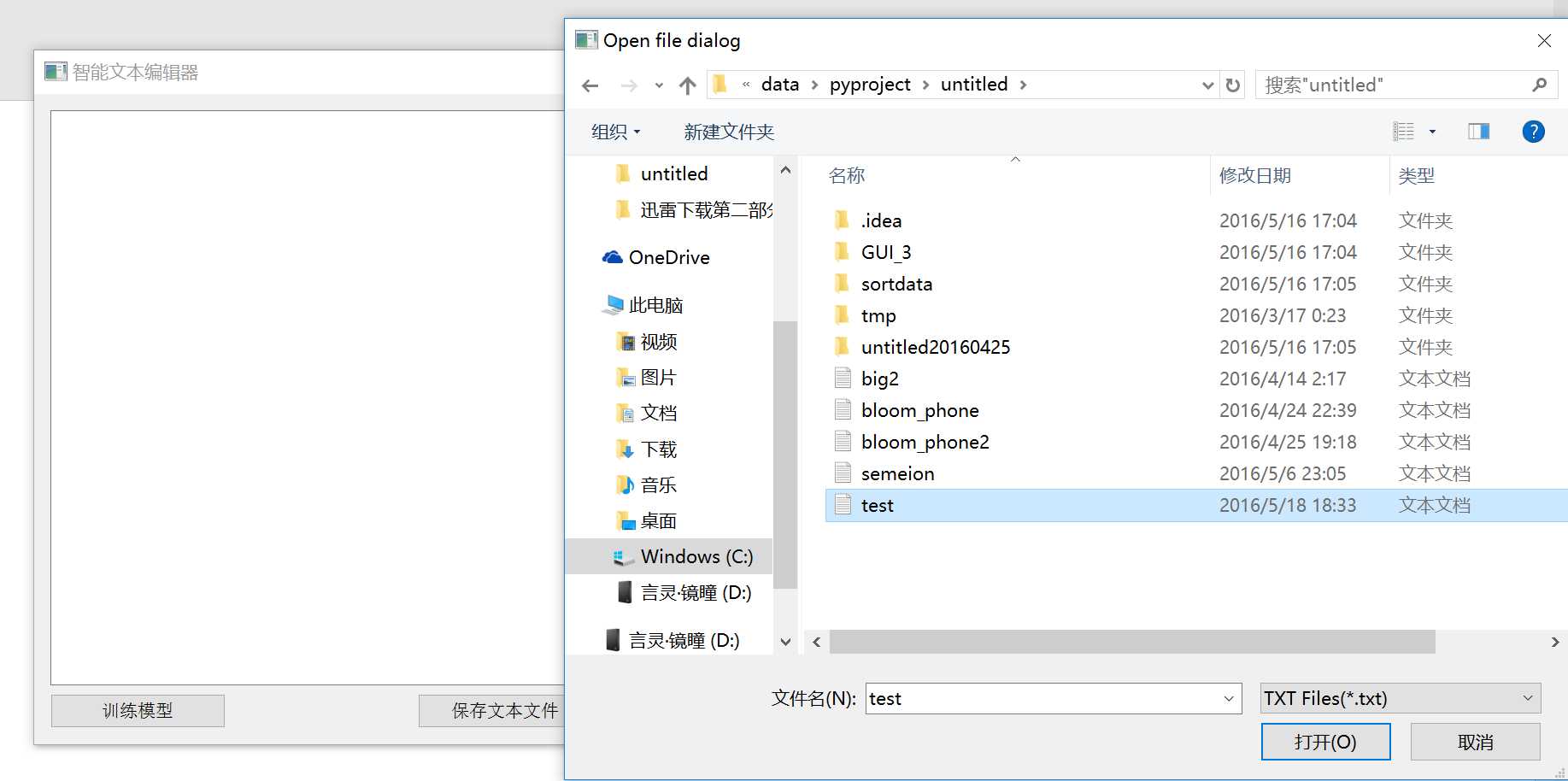Select 'pyproject' in the breadcrumb path

870,85
